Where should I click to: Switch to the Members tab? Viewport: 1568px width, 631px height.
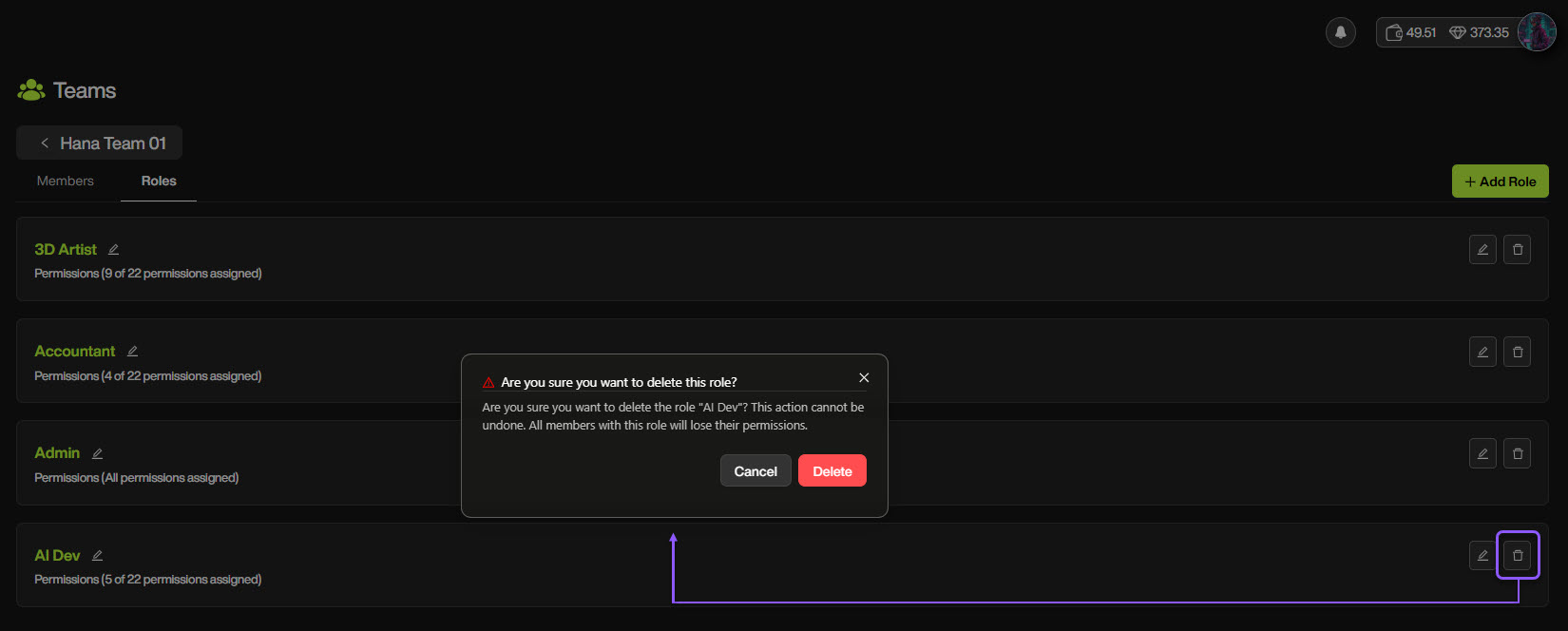tap(66, 181)
